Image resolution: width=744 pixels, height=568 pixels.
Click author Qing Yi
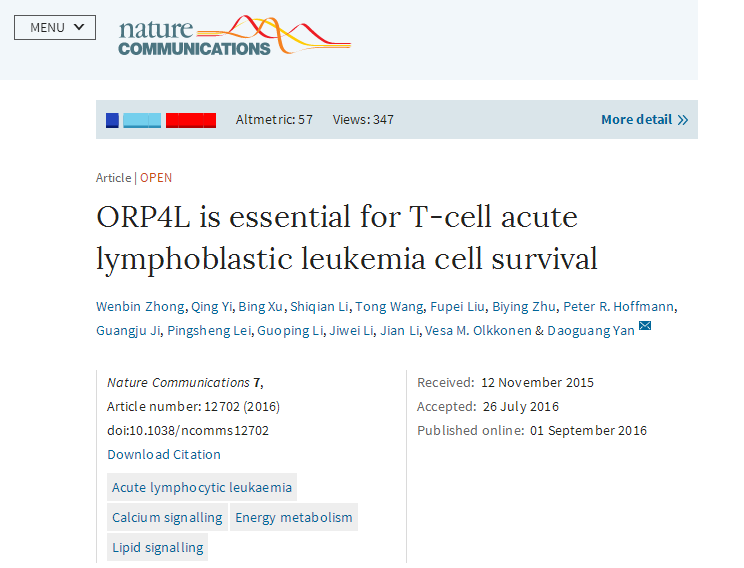coord(212,306)
